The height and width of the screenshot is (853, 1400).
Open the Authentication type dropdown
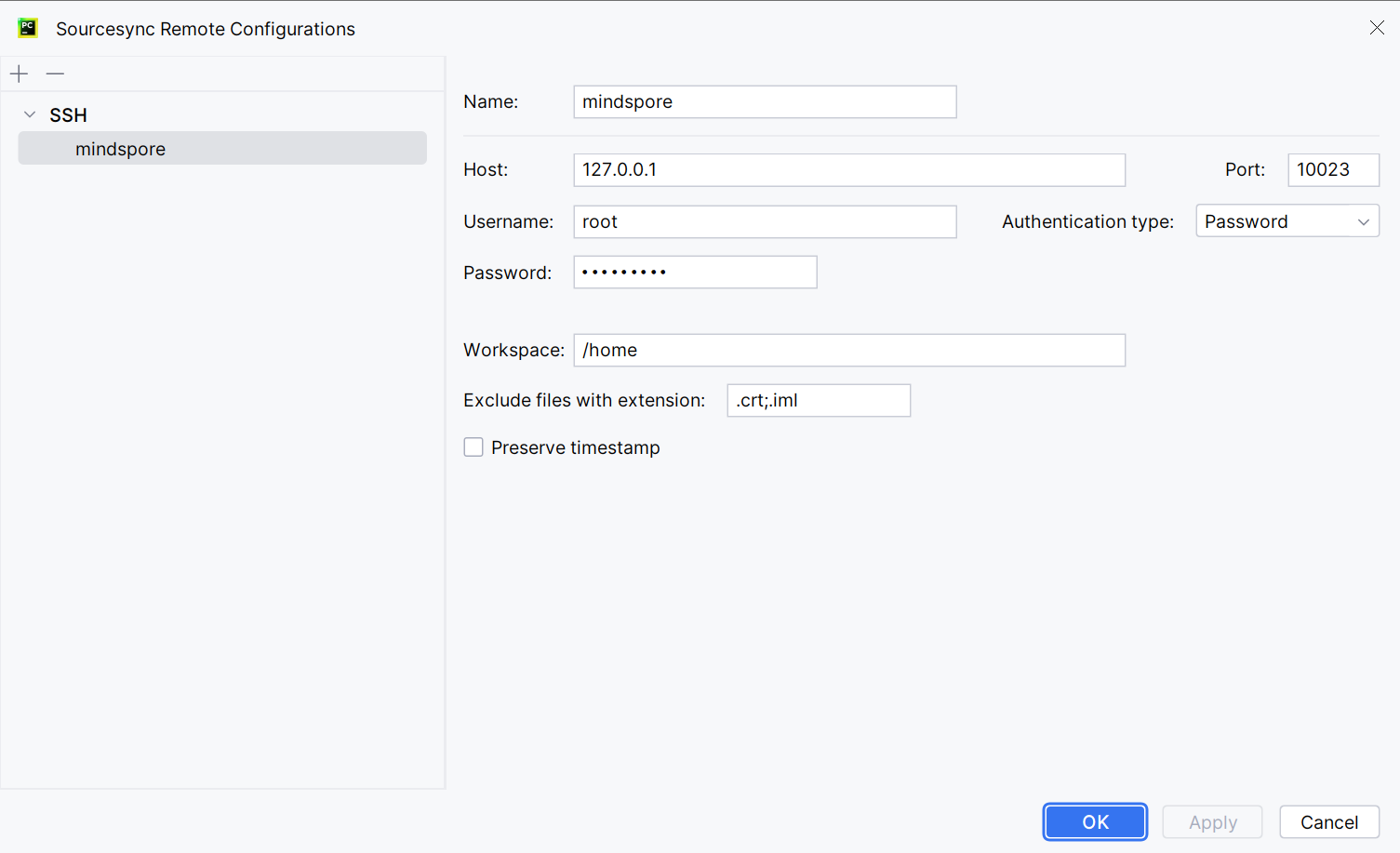click(x=1287, y=221)
